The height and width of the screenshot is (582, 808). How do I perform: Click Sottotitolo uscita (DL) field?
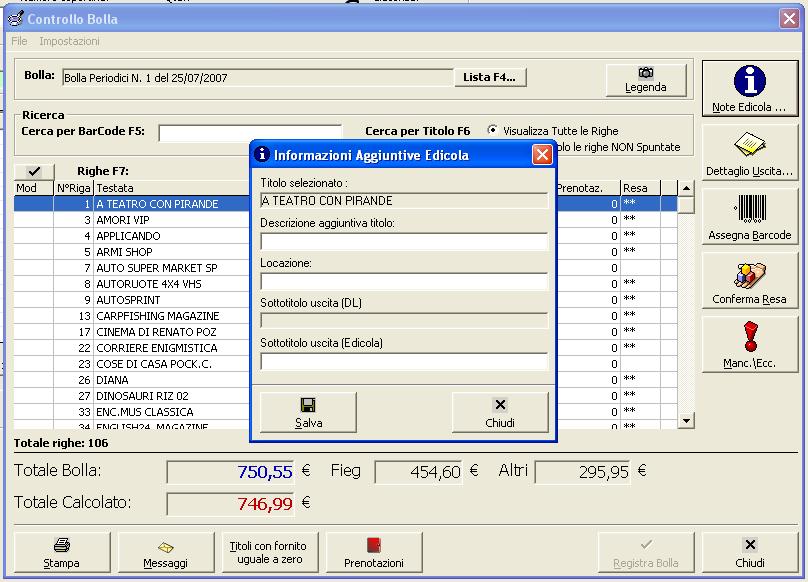click(404, 321)
